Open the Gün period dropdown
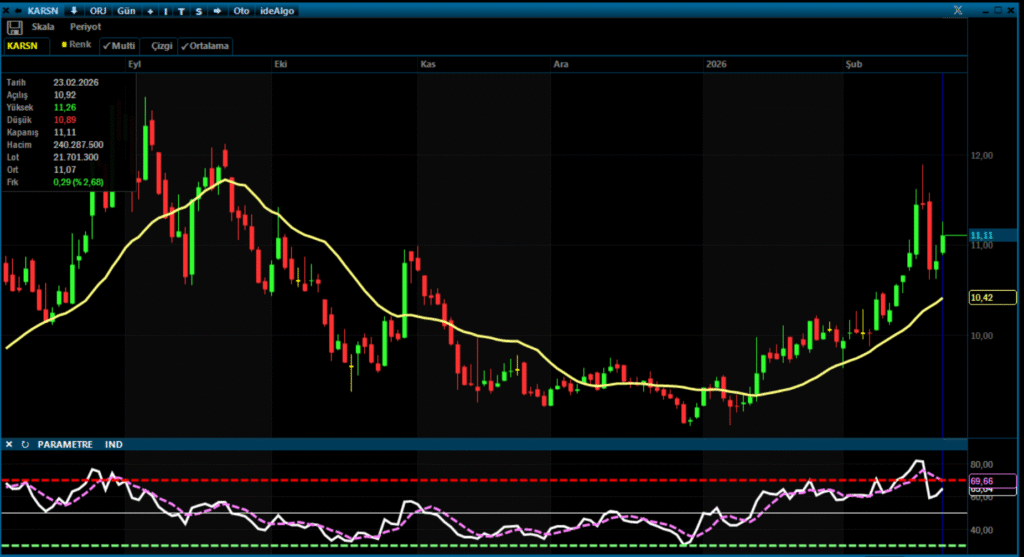This screenshot has height=557, width=1024. point(128,10)
